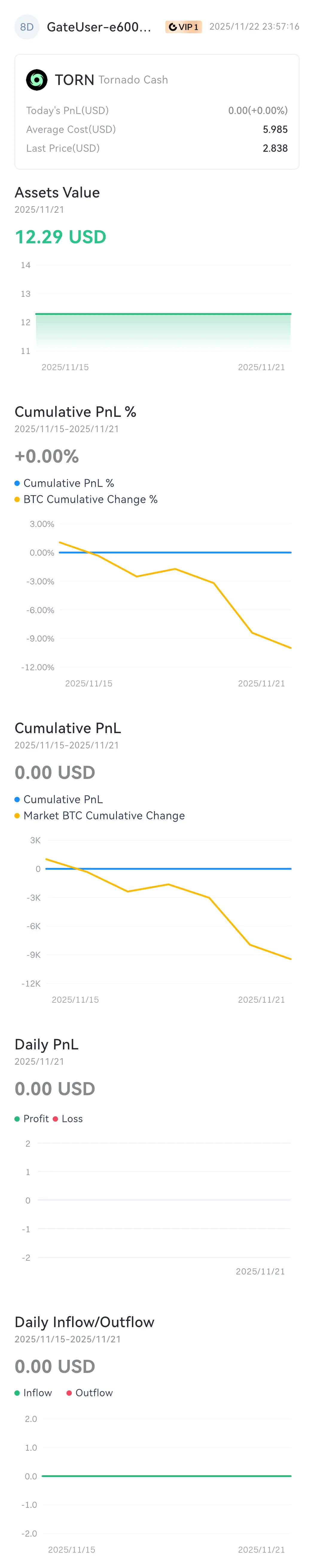Image resolution: width=314 pixels, height=1568 pixels.
Task: Click the green line in Inflow/Outflow chart
Action: pyautogui.click(x=166, y=1476)
